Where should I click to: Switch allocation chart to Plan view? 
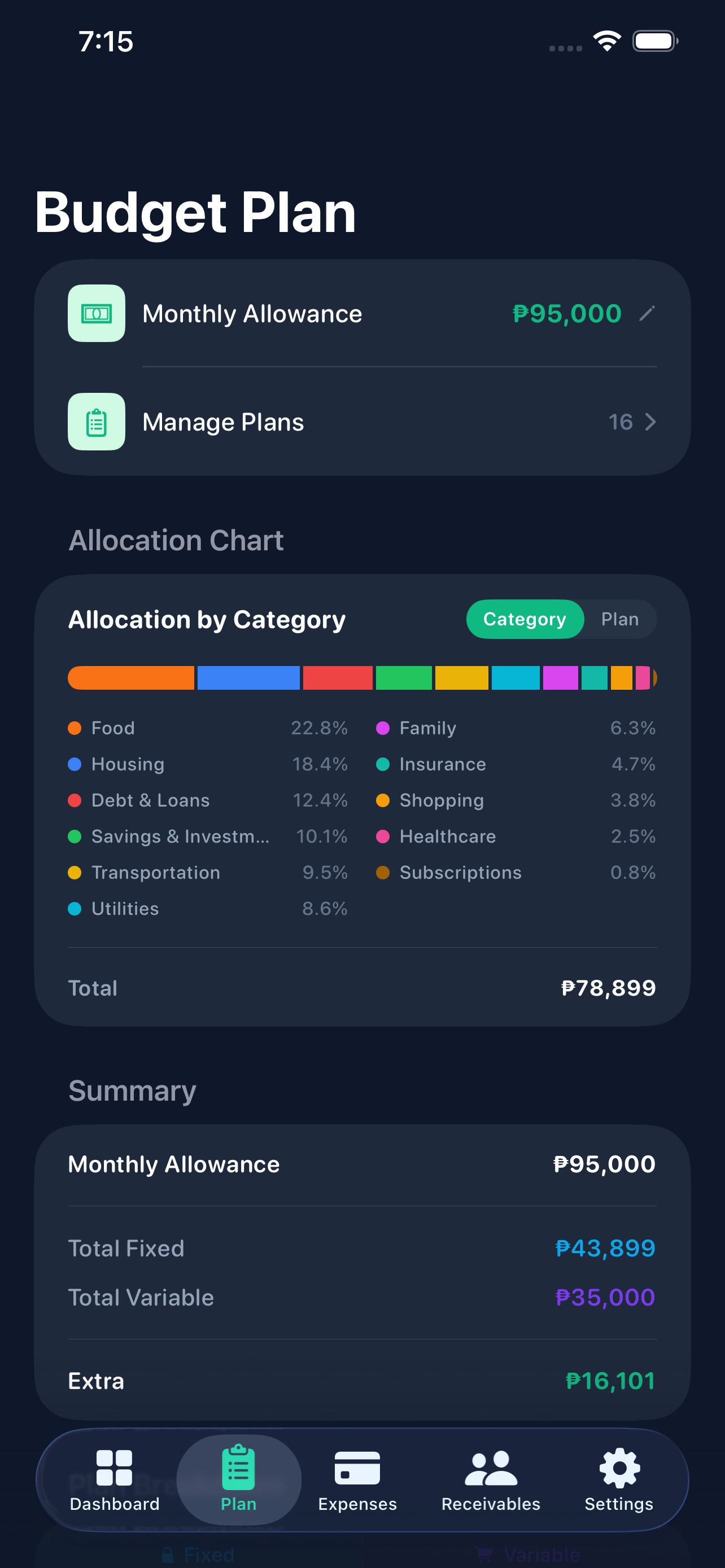pyautogui.click(x=619, y=619)
